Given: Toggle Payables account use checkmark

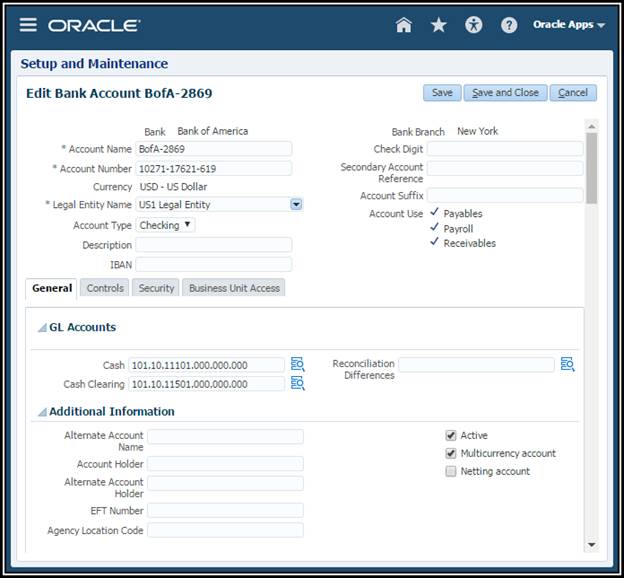Looking at the screenshot, I should tap(435, 213).
